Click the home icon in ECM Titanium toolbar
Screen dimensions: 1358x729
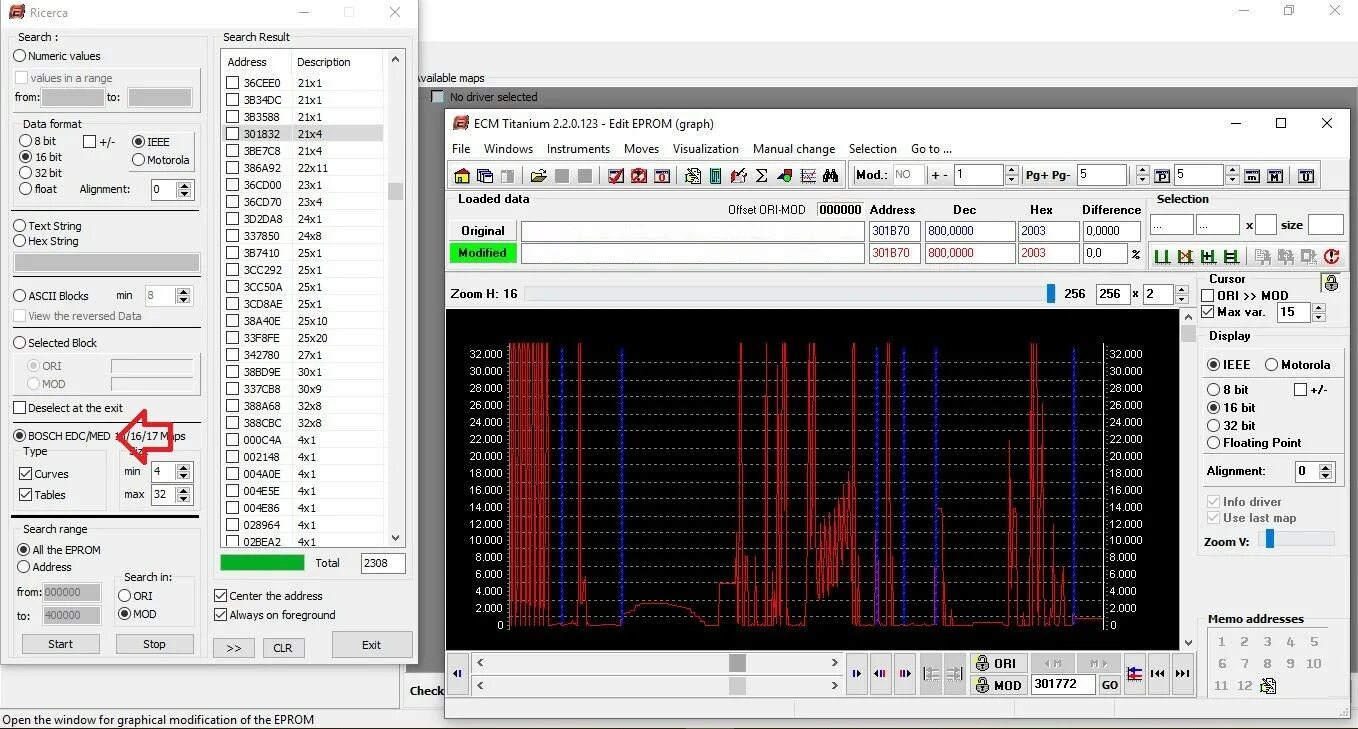(x=461, y=176)
